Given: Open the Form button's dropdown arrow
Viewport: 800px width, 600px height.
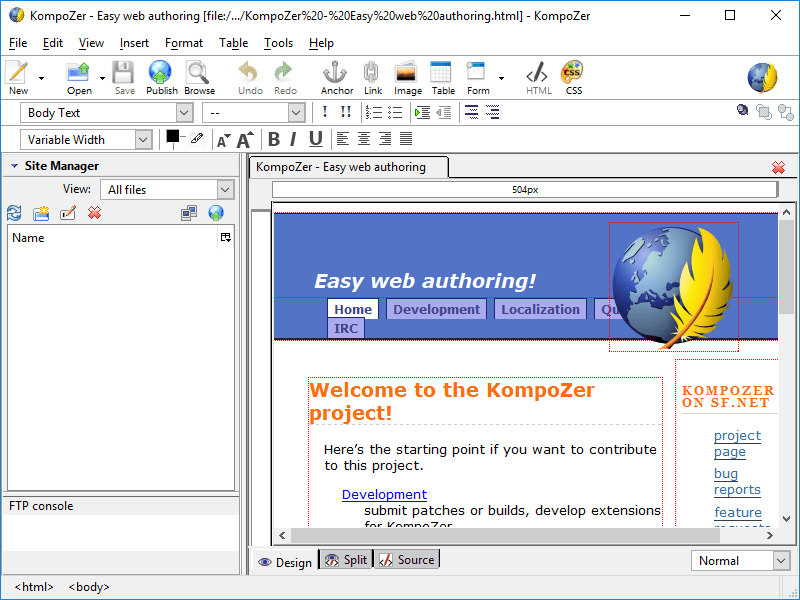Looking at the screenshot, I should click(502, 78).
